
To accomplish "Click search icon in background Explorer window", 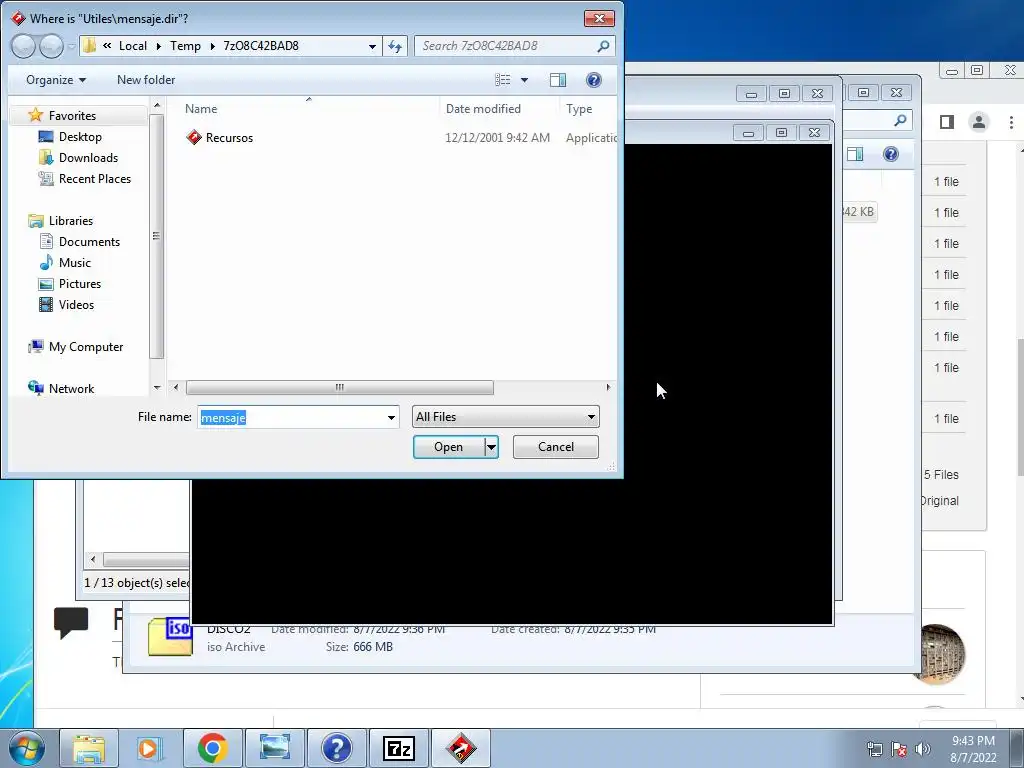I will pos(900,120).
